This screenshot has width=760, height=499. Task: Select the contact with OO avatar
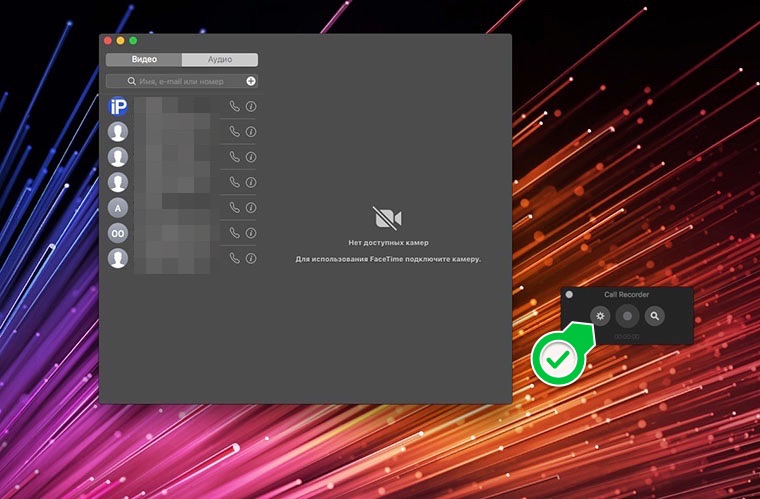pyautogui.click(x=118, y=233)
